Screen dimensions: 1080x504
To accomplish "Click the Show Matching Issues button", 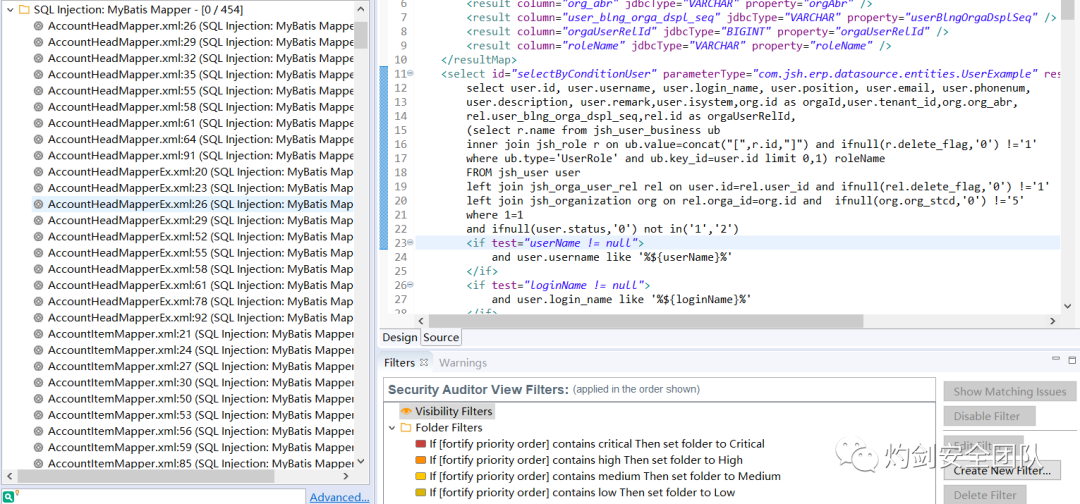I will coord(1010,392).
